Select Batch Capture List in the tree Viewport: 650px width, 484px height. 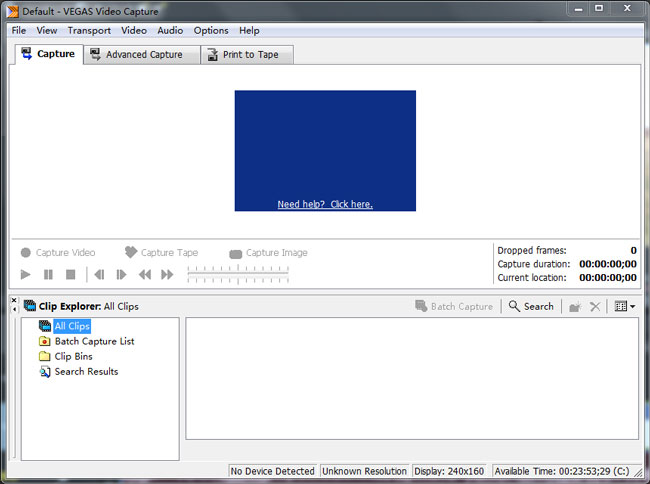95,341
